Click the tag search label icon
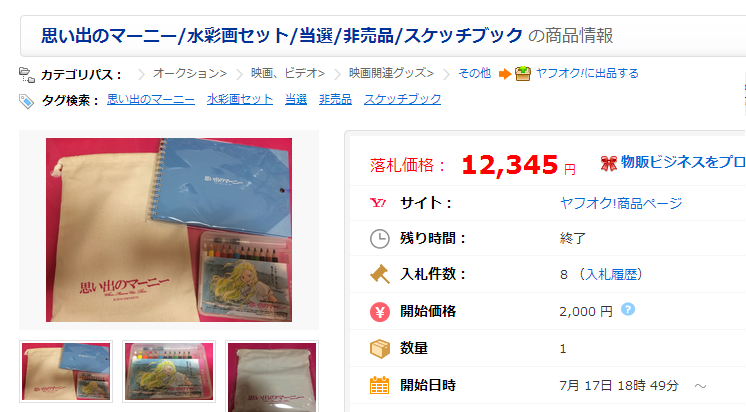746x412 pixels. [26, 101]
